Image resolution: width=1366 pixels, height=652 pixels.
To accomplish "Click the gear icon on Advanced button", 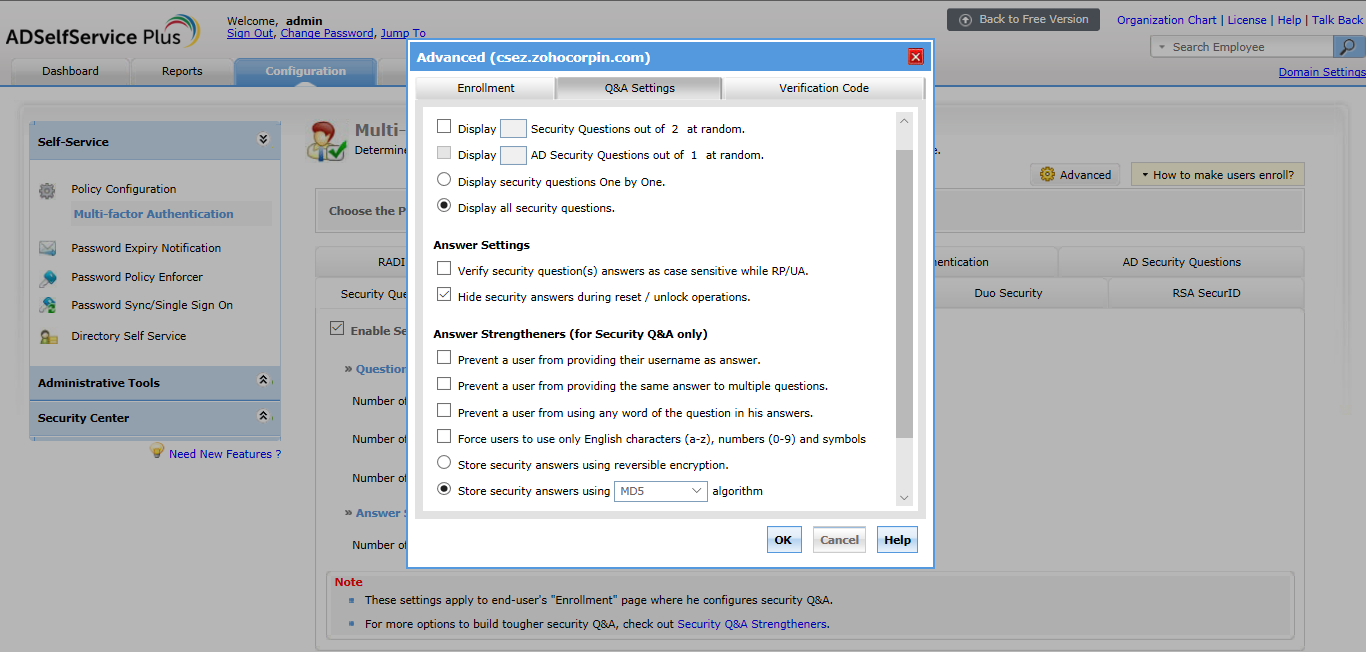I will [1047, 174].
